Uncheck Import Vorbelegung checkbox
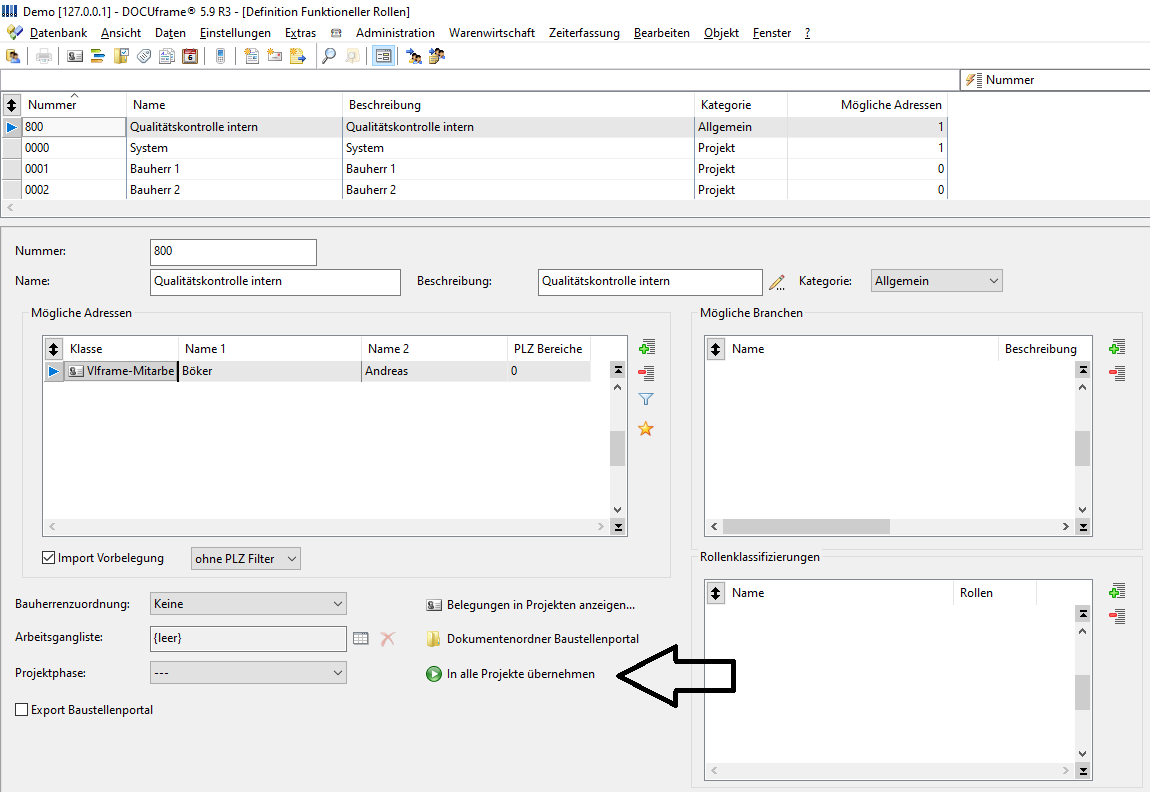 pos(48,557)
